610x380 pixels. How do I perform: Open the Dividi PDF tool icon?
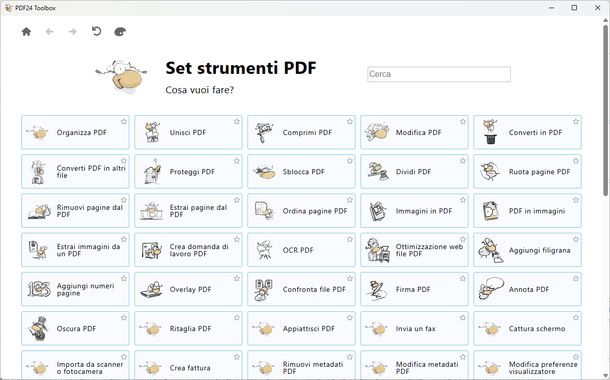[378, 172]
